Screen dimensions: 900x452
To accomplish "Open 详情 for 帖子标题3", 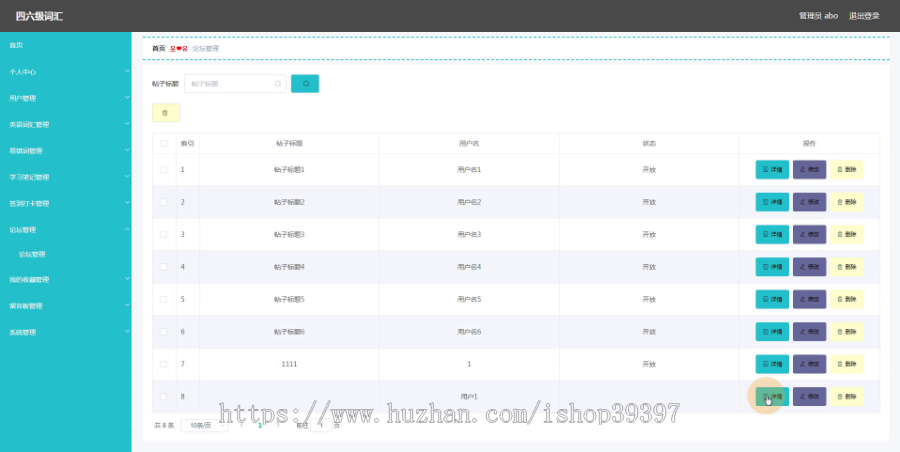I will pyautogui.click(x=772, y=234).
